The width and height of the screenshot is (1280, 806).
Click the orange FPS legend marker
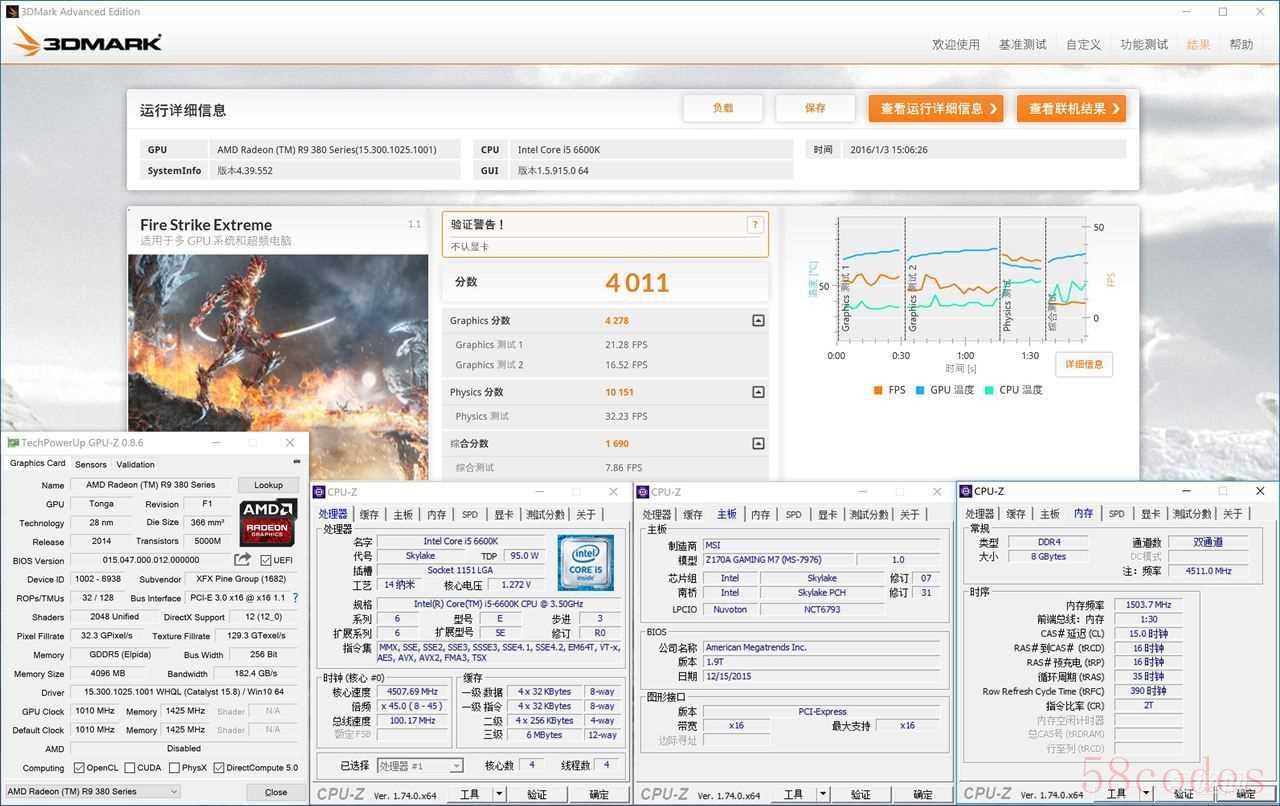[x=877, y=390]
